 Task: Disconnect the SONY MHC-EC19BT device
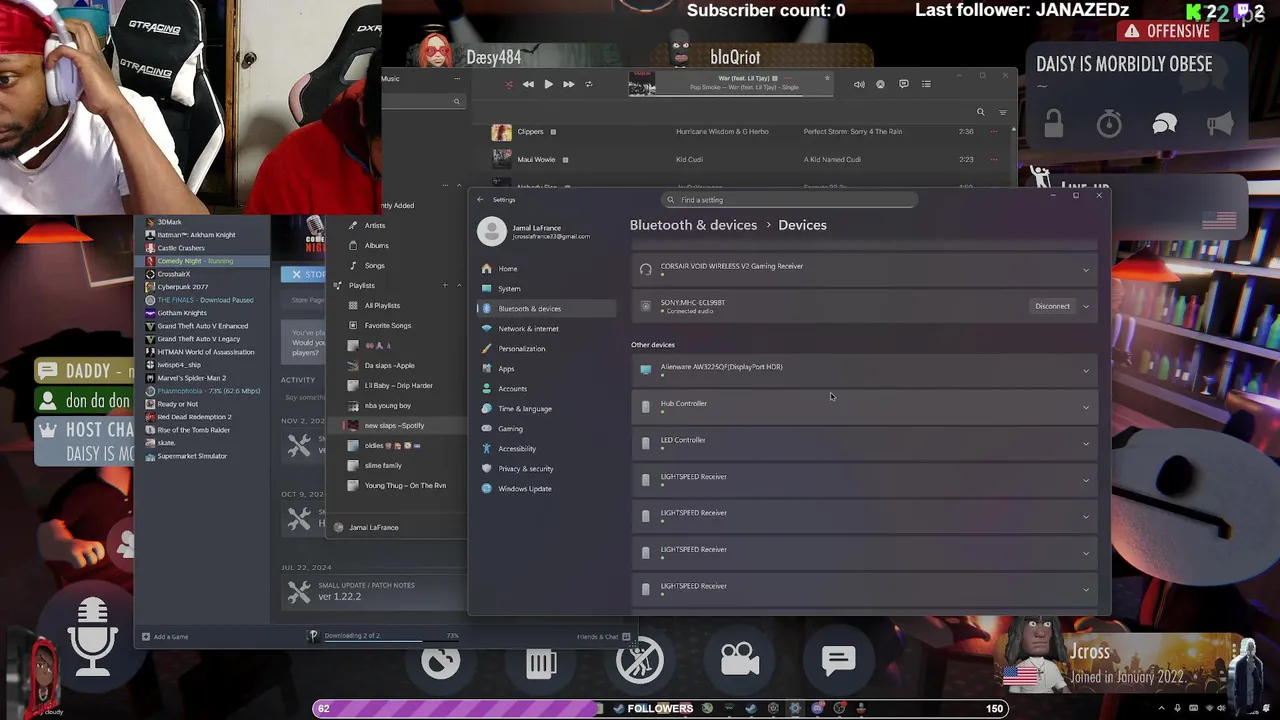(1052, 306)
